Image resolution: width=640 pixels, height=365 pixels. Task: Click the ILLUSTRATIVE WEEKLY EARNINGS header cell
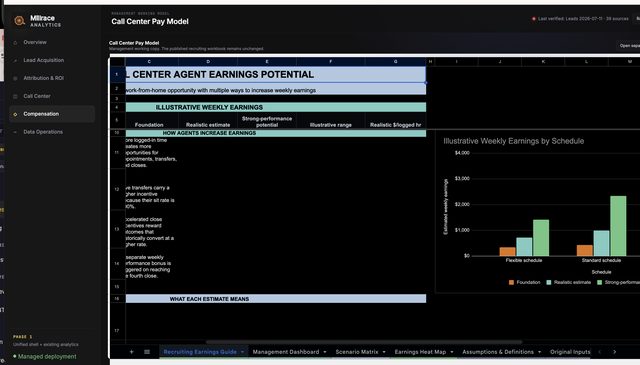276,107
